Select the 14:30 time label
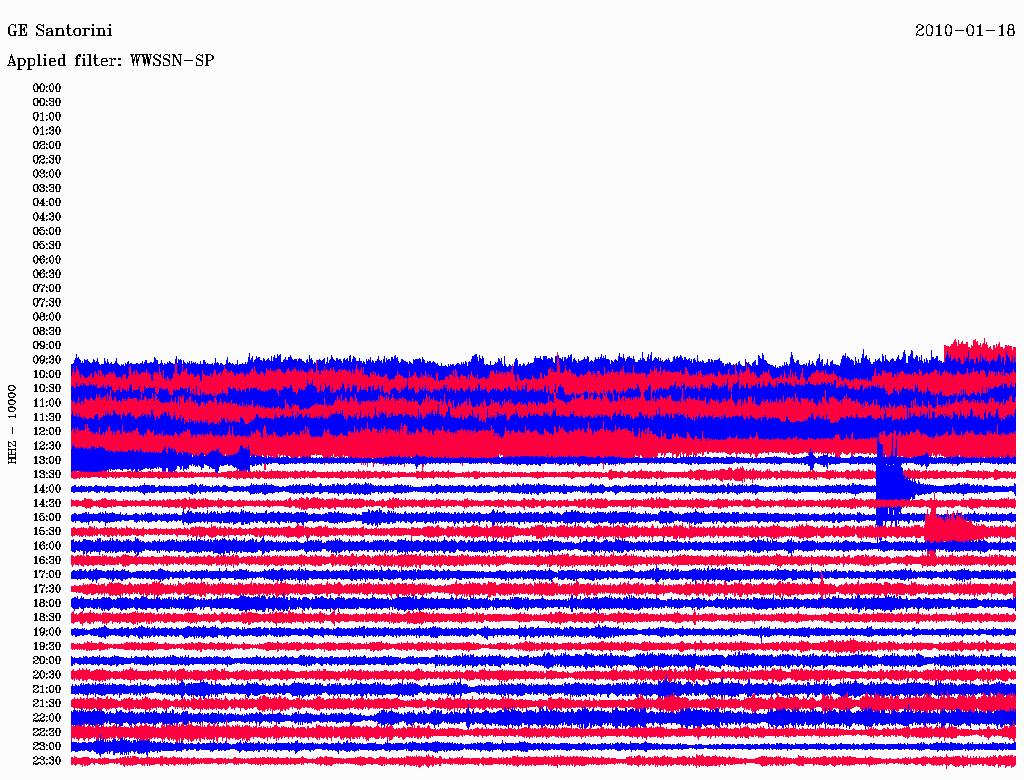This screenshot has width=1024, height=780. coord(46,503)
